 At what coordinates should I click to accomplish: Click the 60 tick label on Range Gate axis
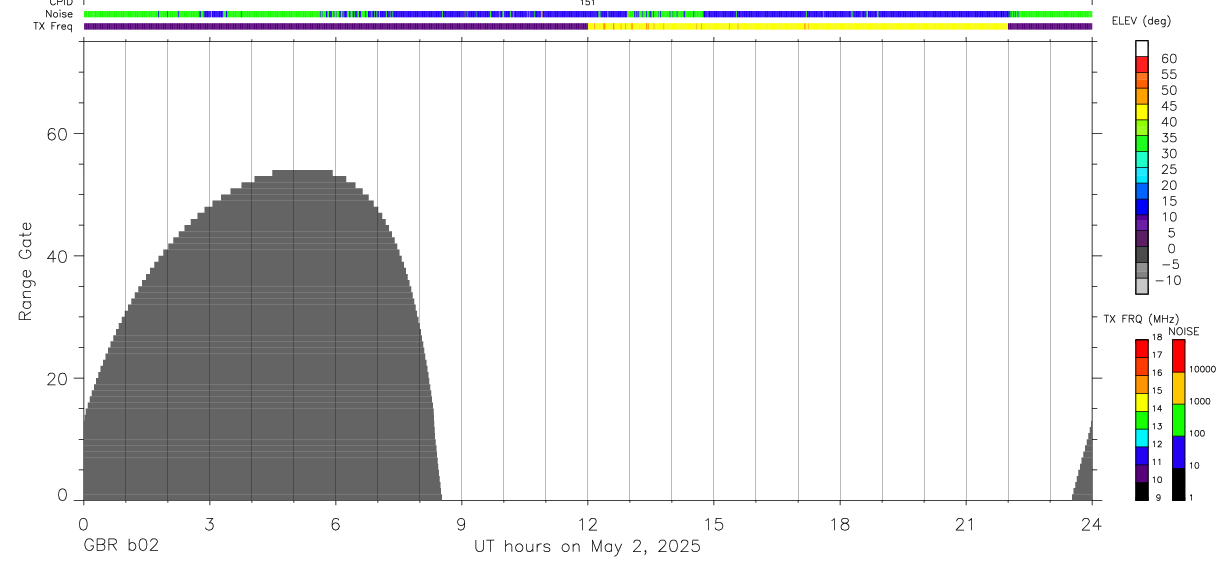click(58, 134)
